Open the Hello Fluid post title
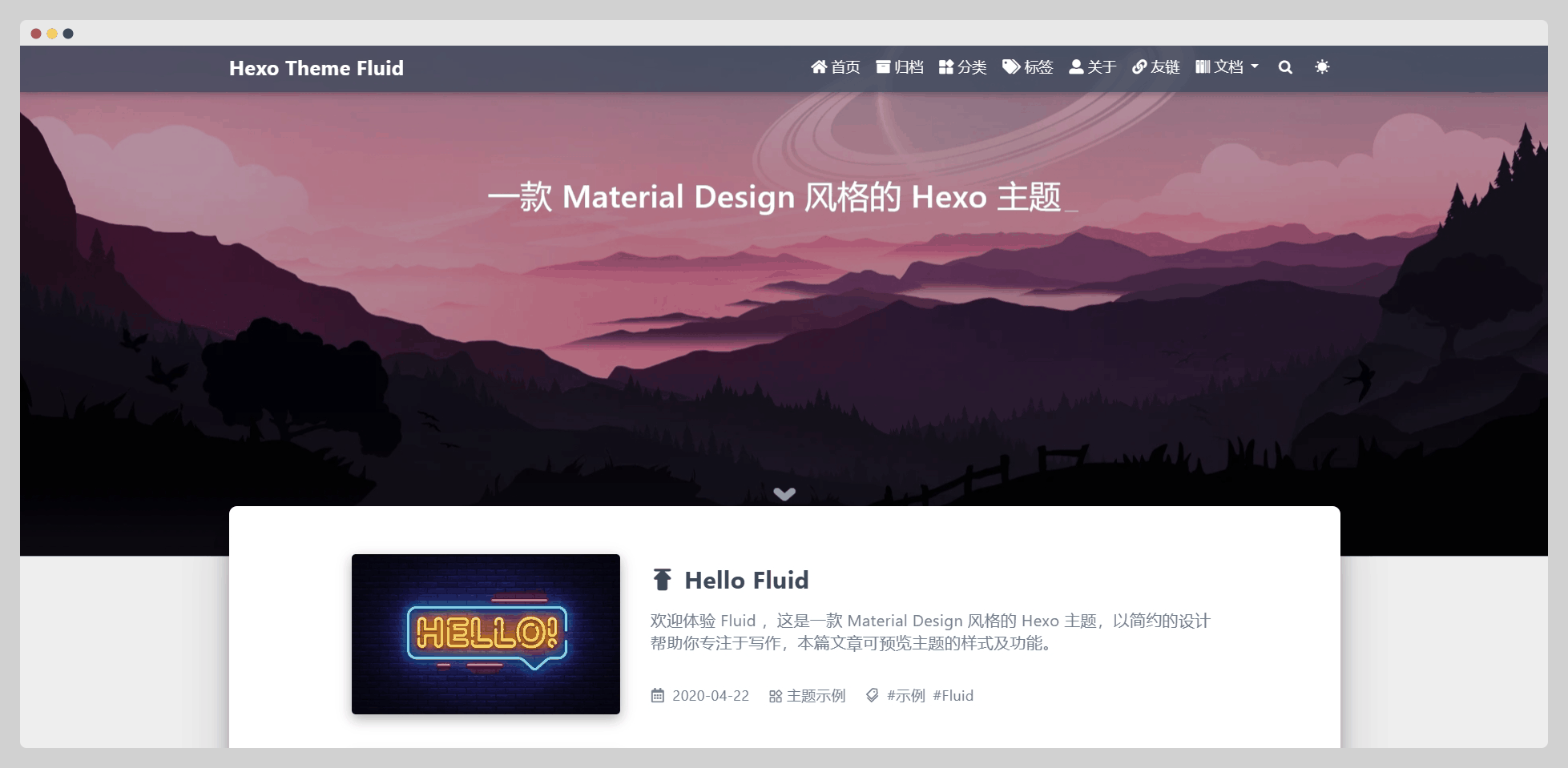The image size is (1568, 768). pyautogui.click(x=746, y=580)
